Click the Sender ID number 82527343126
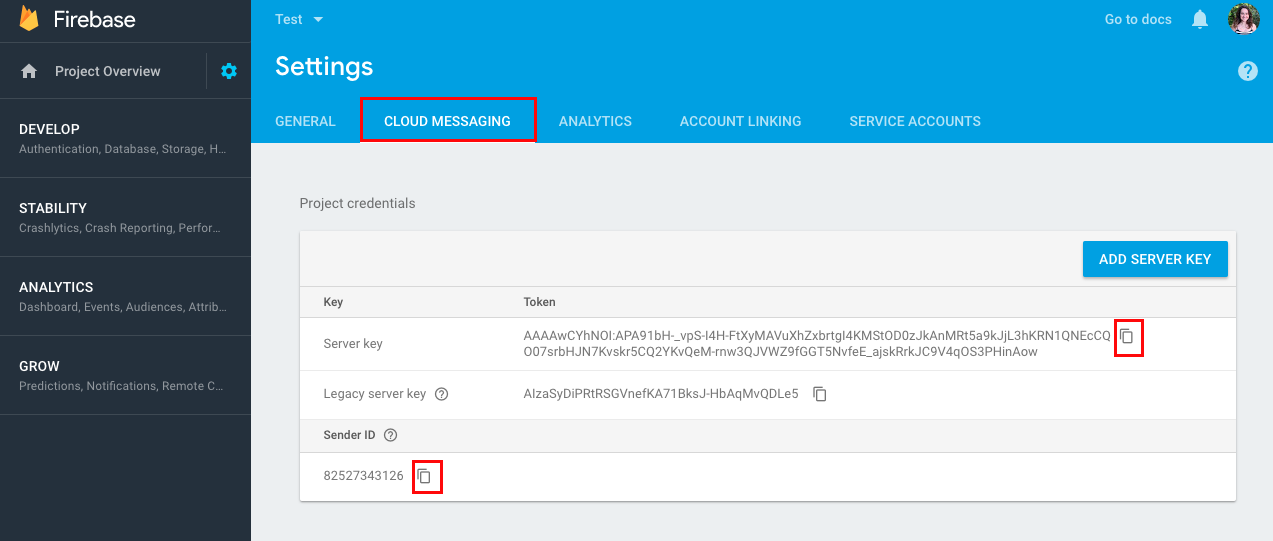 [364, 476]
